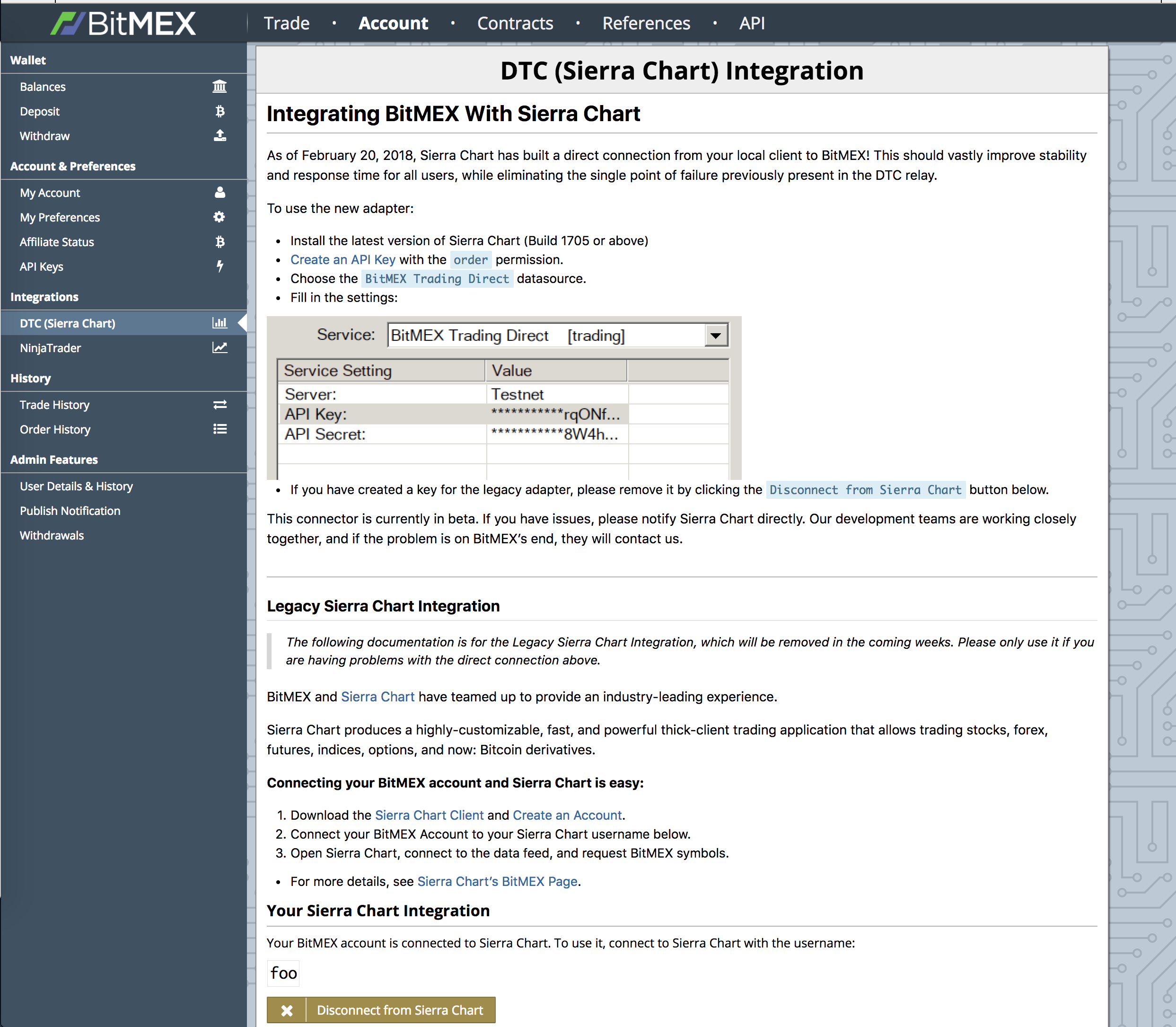Click the bank icon beside Balances
The image size is (1176, 1027).
pyautogui.click(x=219, y=87)
